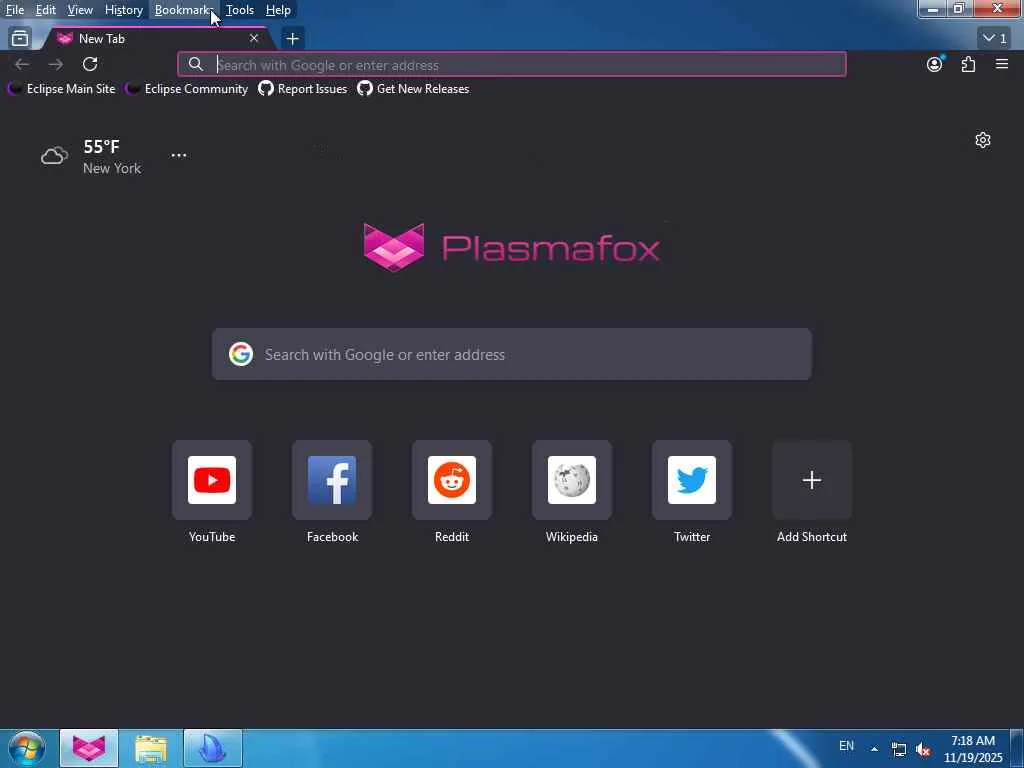
Task: Open Get New Releases bookmark
Action: (413, 89)
